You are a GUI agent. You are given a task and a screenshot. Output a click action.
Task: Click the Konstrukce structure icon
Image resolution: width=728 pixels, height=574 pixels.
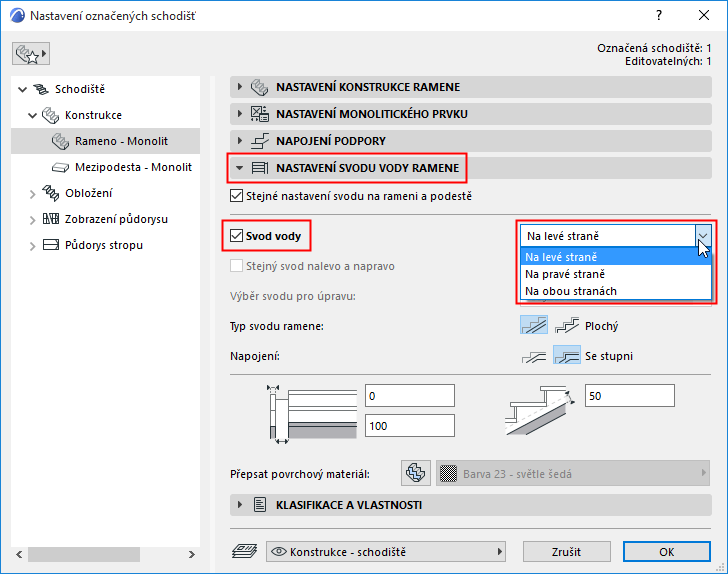point(51,115)
